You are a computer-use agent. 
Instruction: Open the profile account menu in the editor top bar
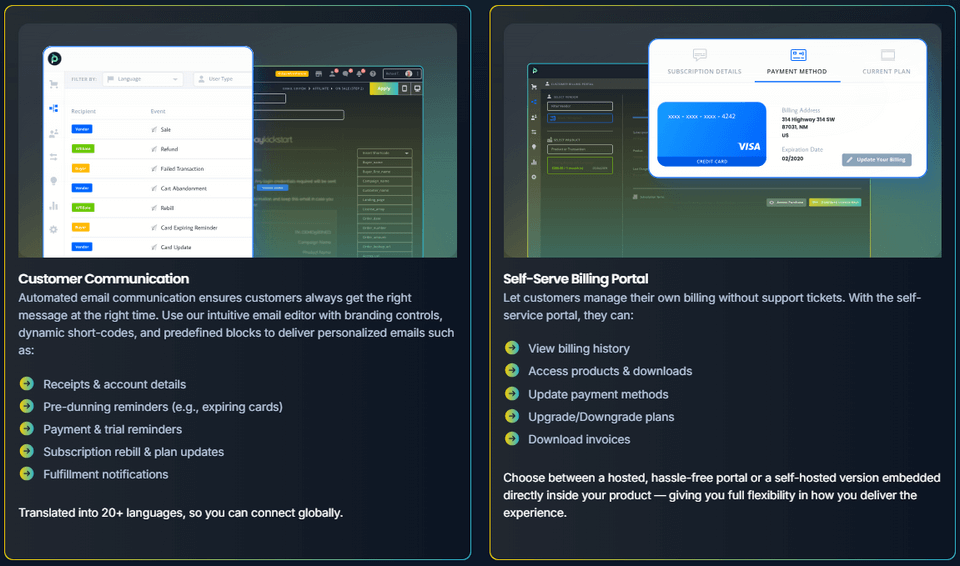click(402, 74)
